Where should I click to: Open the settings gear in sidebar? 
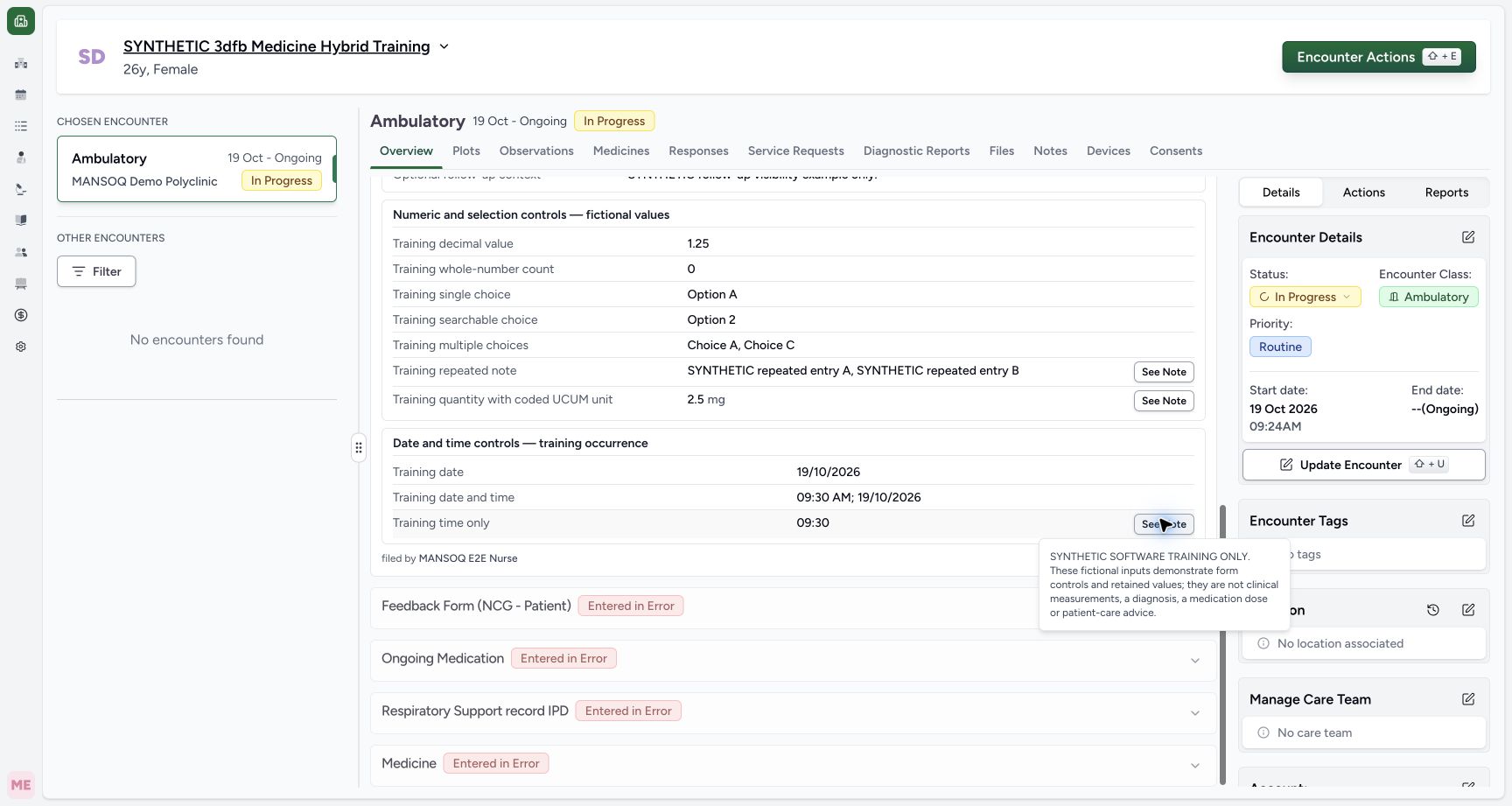[x=21, y=347]
